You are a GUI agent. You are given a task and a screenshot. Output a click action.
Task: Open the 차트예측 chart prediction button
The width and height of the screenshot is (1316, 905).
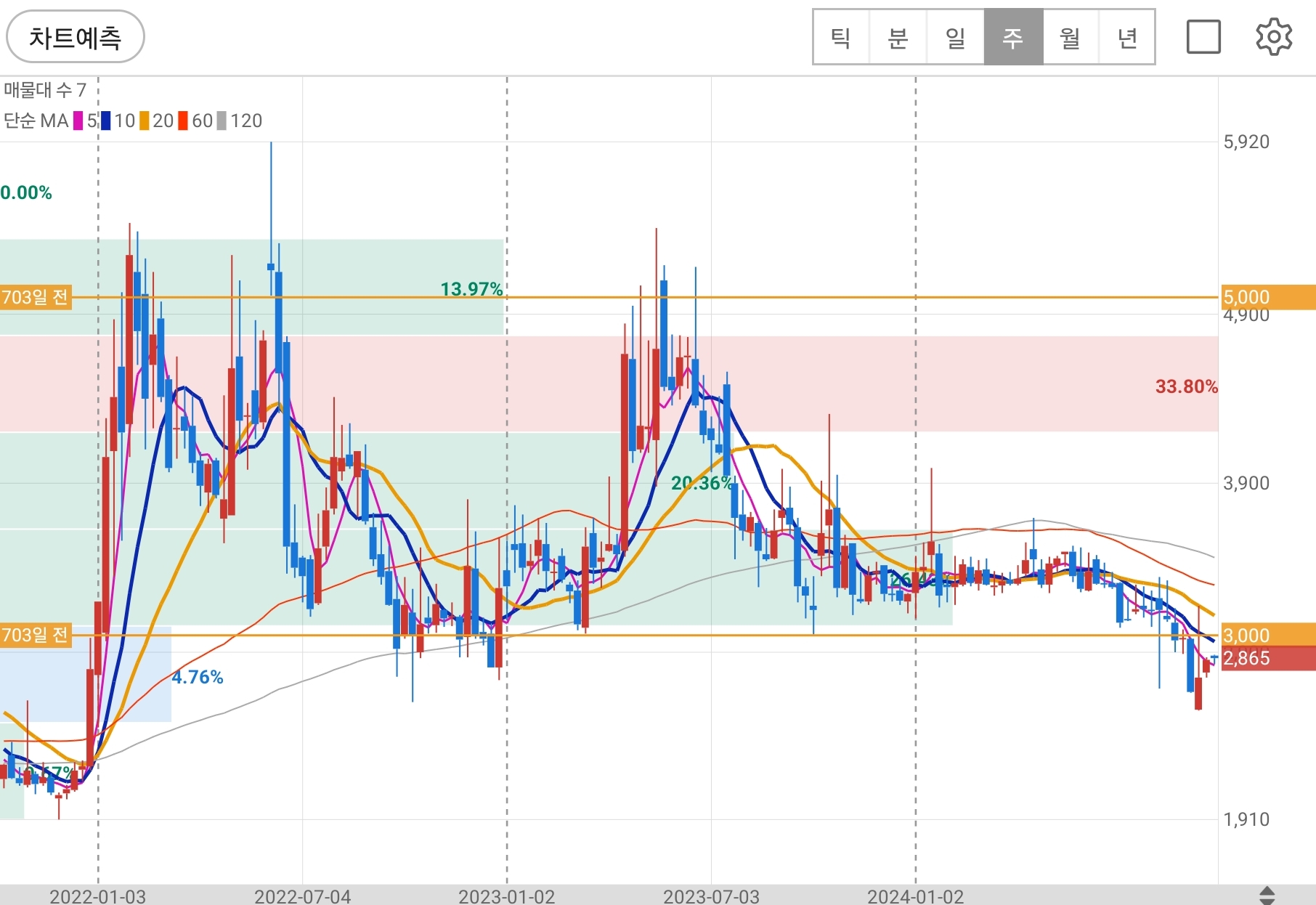click(76, 37)
